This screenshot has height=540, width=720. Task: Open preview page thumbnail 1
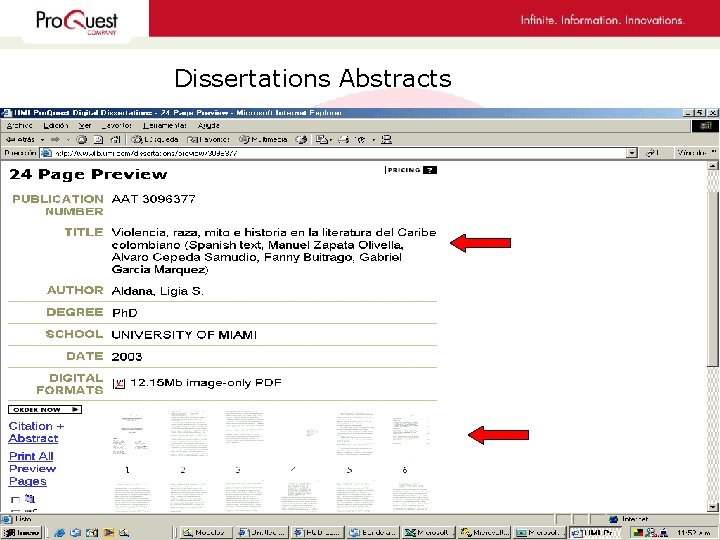coord(132,434)
